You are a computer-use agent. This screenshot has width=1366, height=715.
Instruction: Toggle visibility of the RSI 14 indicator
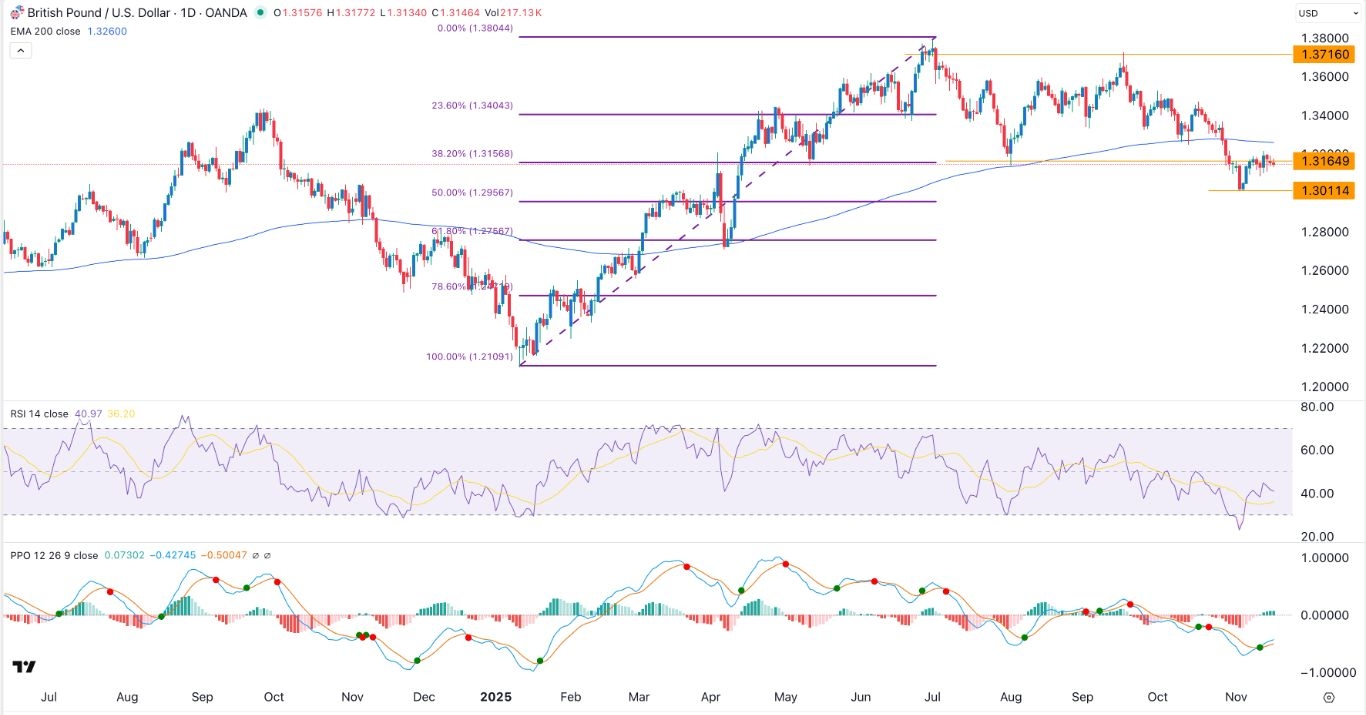pos(40,413)
